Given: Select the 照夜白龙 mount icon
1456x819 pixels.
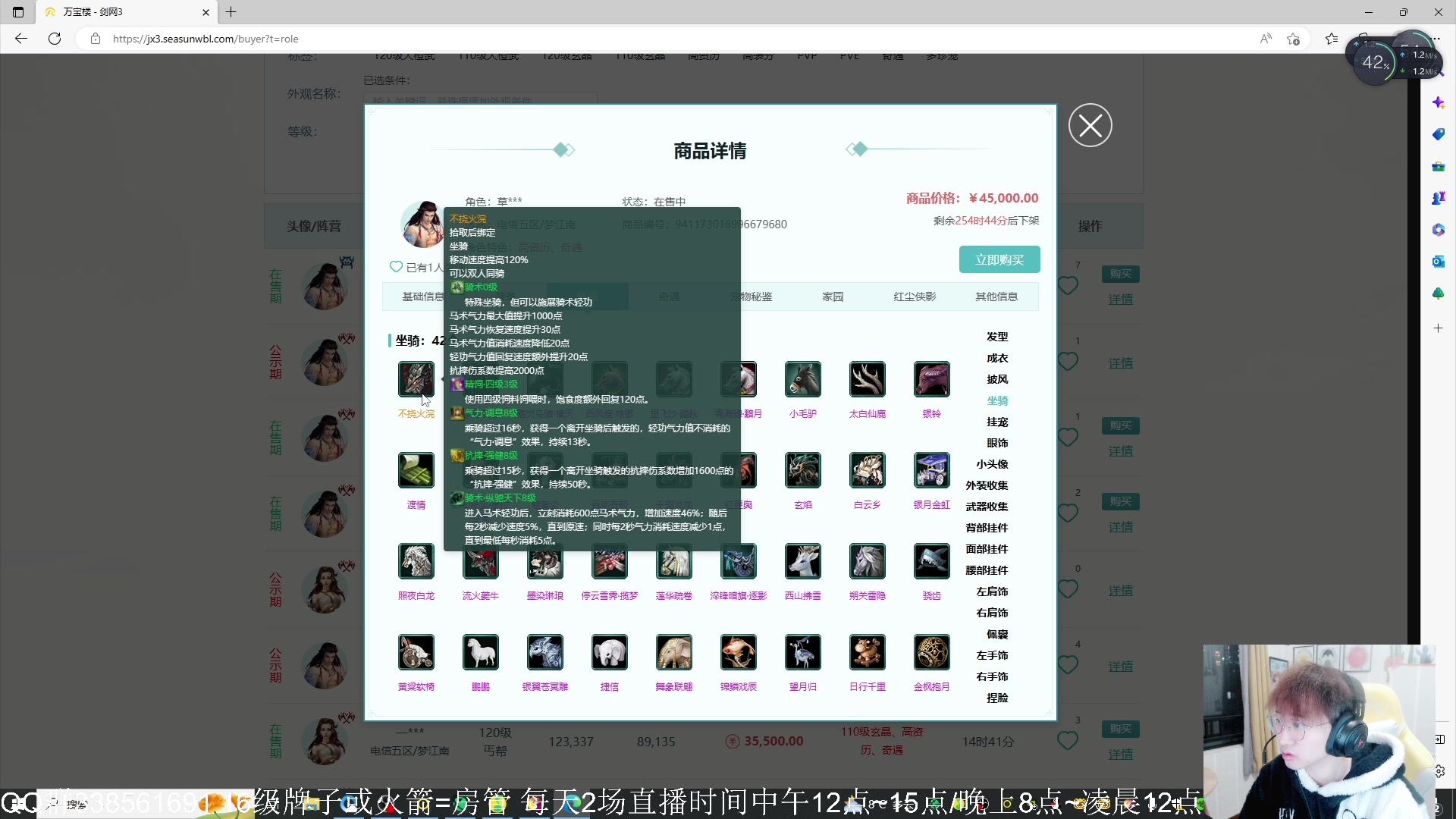Looking at the screenshot, I should [416, 561].
